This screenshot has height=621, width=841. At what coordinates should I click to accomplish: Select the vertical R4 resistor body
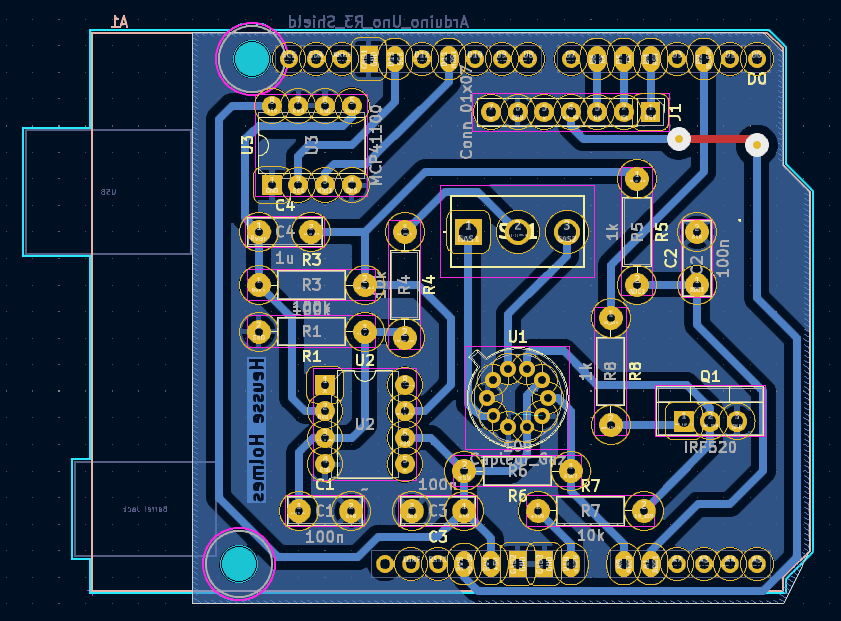404,285
